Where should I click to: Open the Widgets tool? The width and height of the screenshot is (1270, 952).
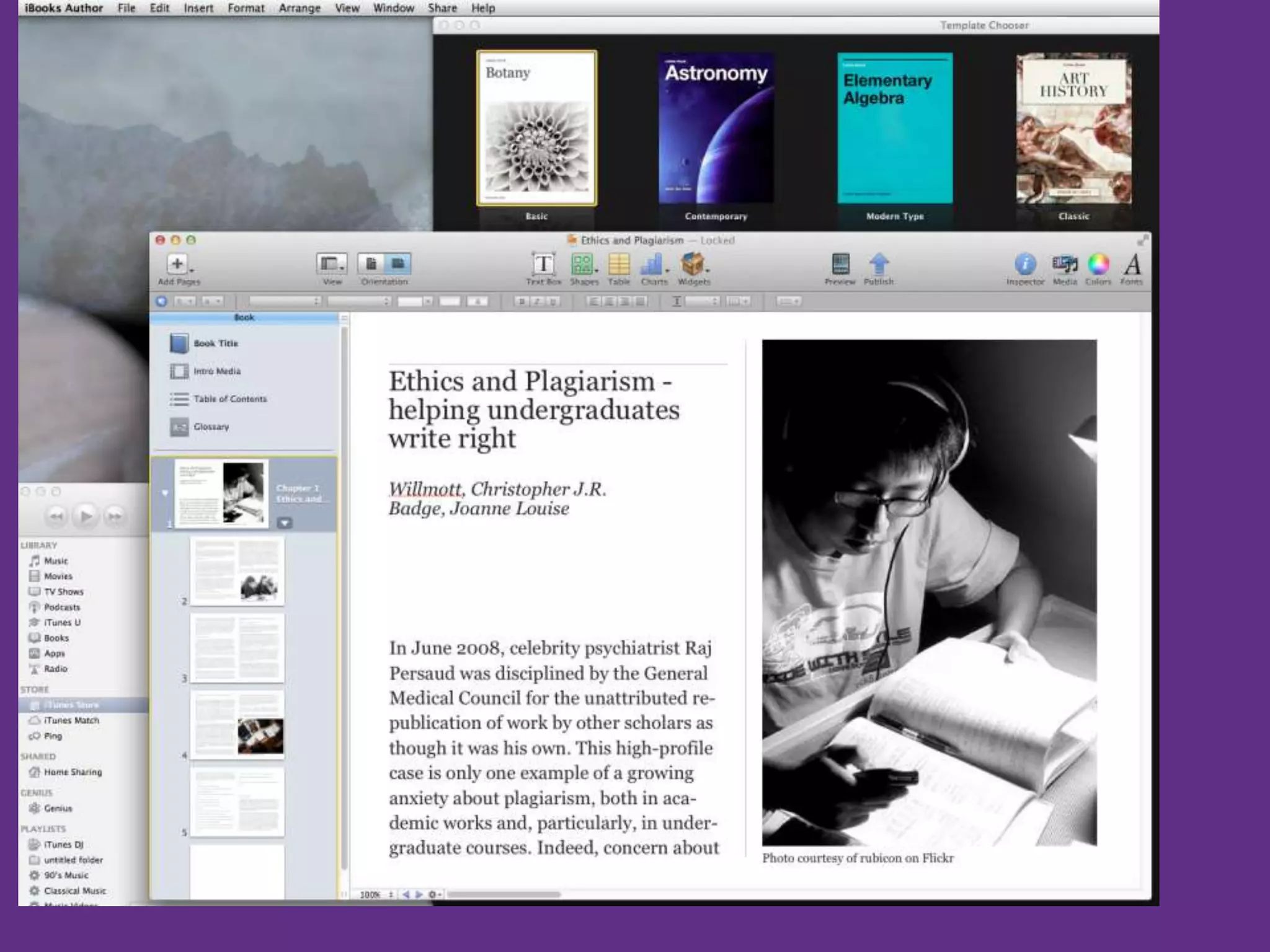(x=693, y=265)
